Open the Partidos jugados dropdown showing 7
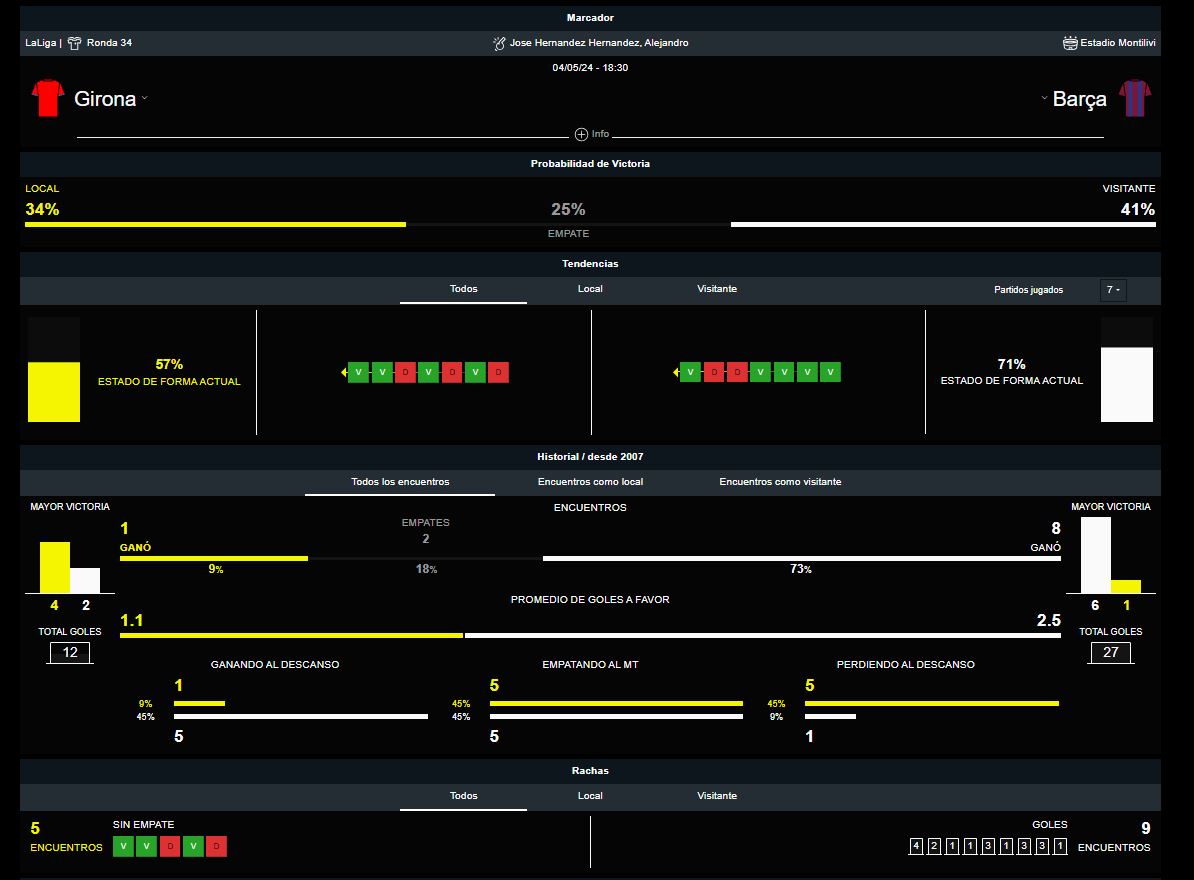 pyautogui.click(x=1112, y=290)
